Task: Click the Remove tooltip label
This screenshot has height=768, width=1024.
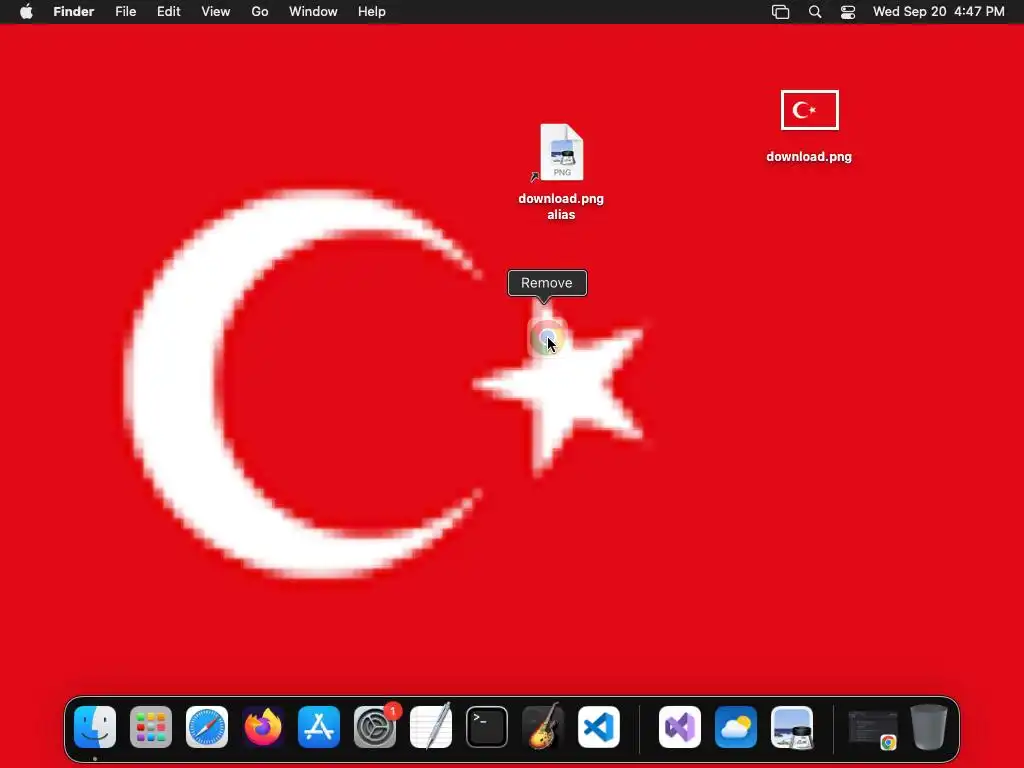Action: click(x=547, y=283)
